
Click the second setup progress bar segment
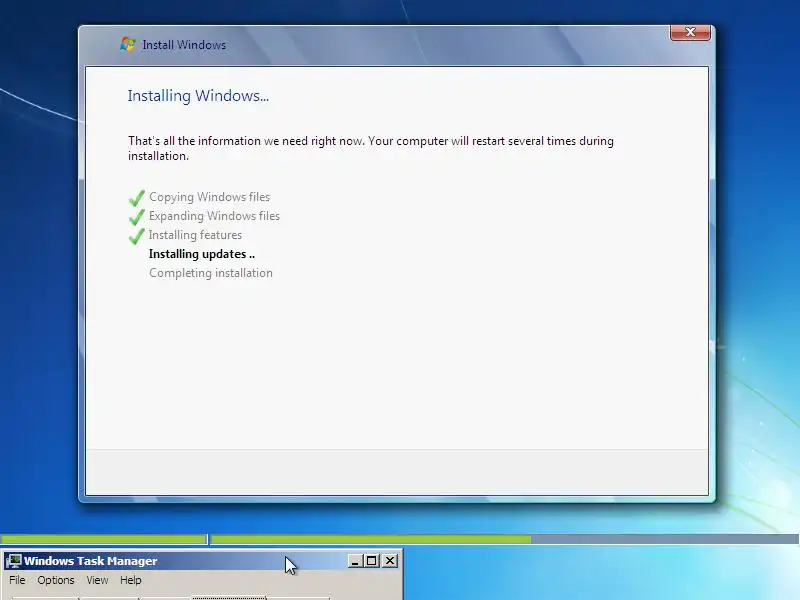pyautogui.click(x=505, y=539)
